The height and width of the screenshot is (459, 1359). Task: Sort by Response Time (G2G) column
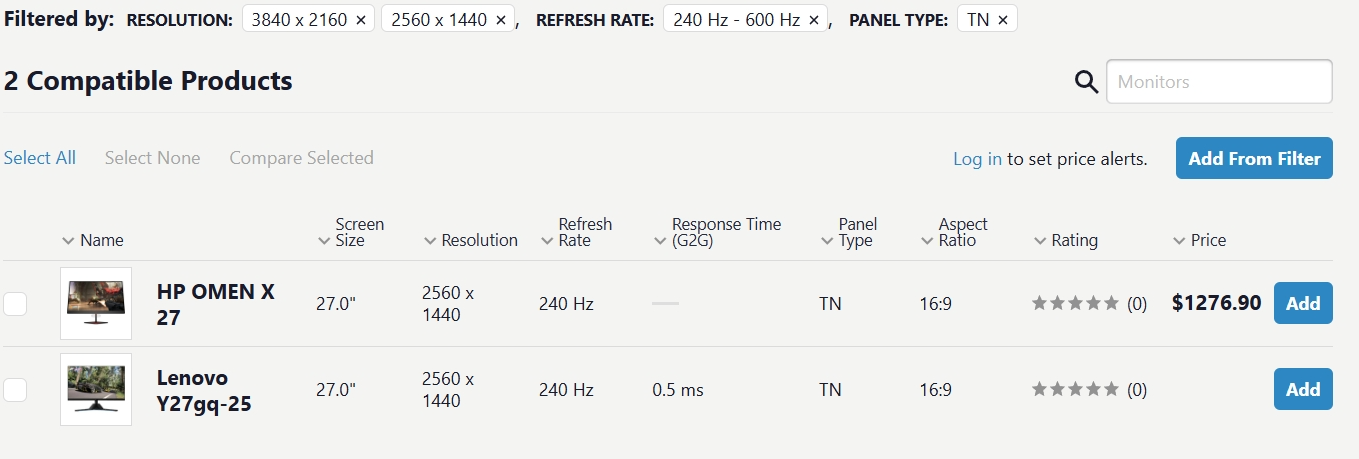pyautogui.click(x=725, y=232)
